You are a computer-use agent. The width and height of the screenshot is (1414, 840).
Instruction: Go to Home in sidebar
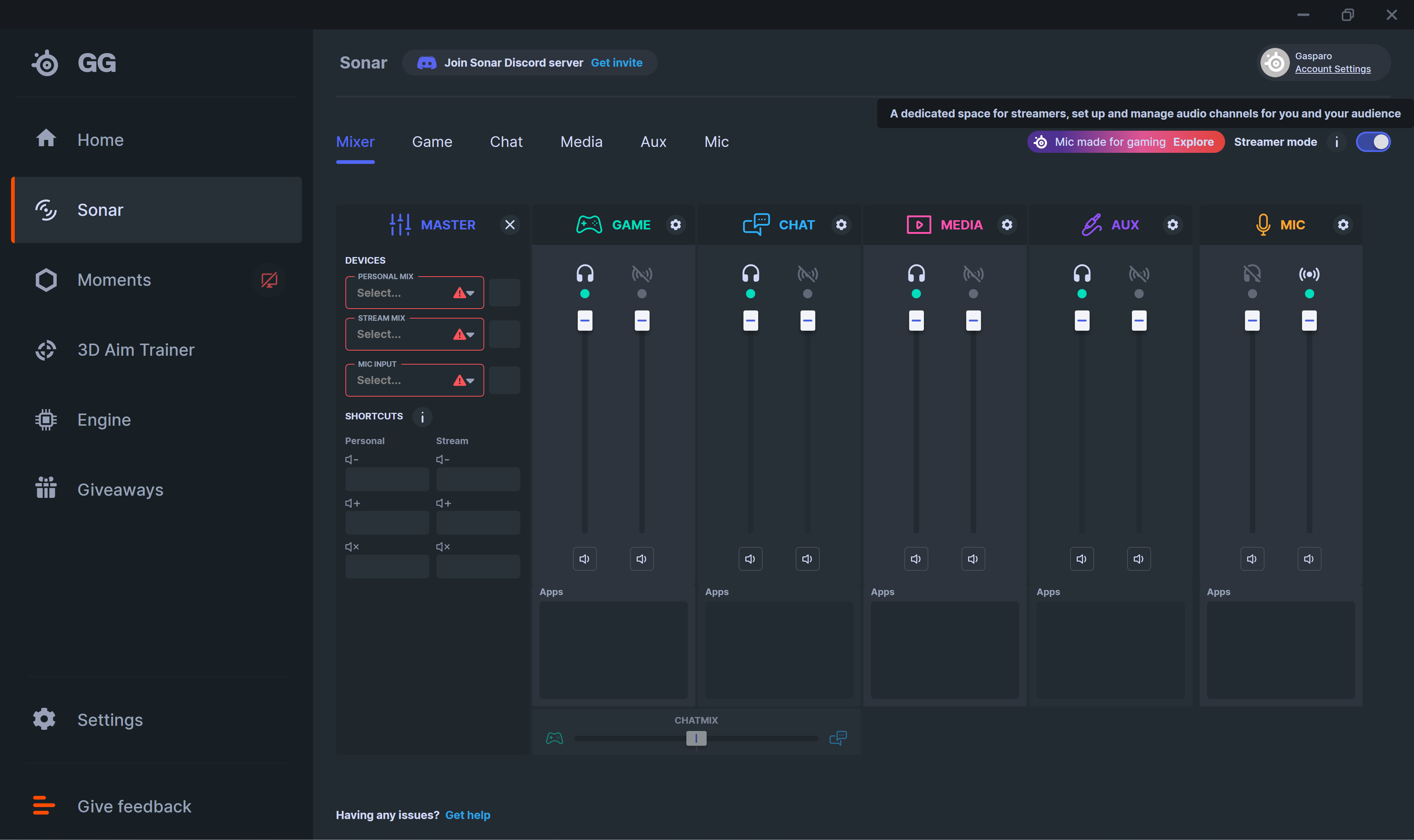tap(157, 140)
